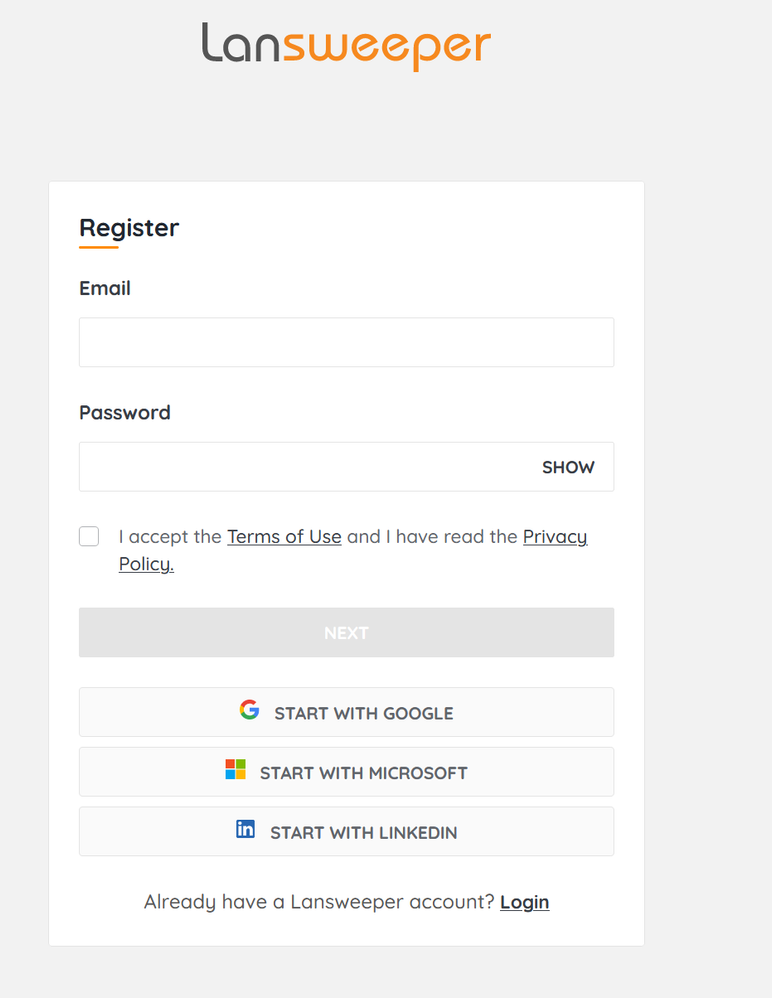Click the Google 'G' icon
Screen dimensions: 772x998
pyautogui.click(x=249, y=710)
